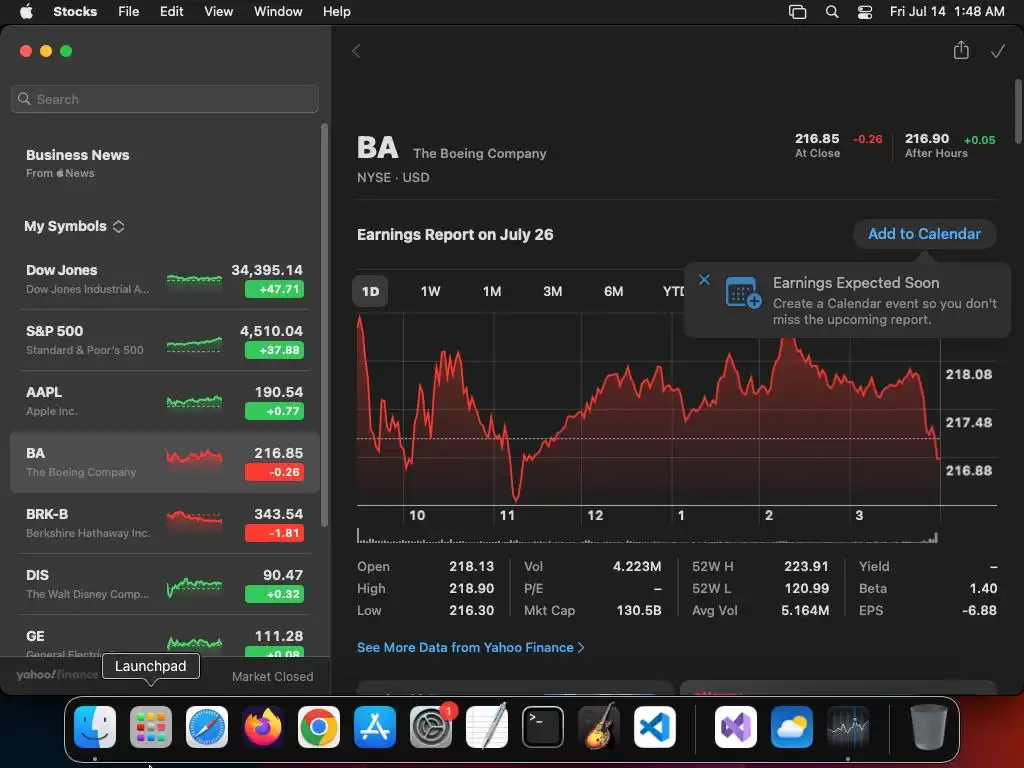The height and width of the screenshot is (768, 1024).
Task: Select the BRK-B symbol name
Action: click(47, 514)
